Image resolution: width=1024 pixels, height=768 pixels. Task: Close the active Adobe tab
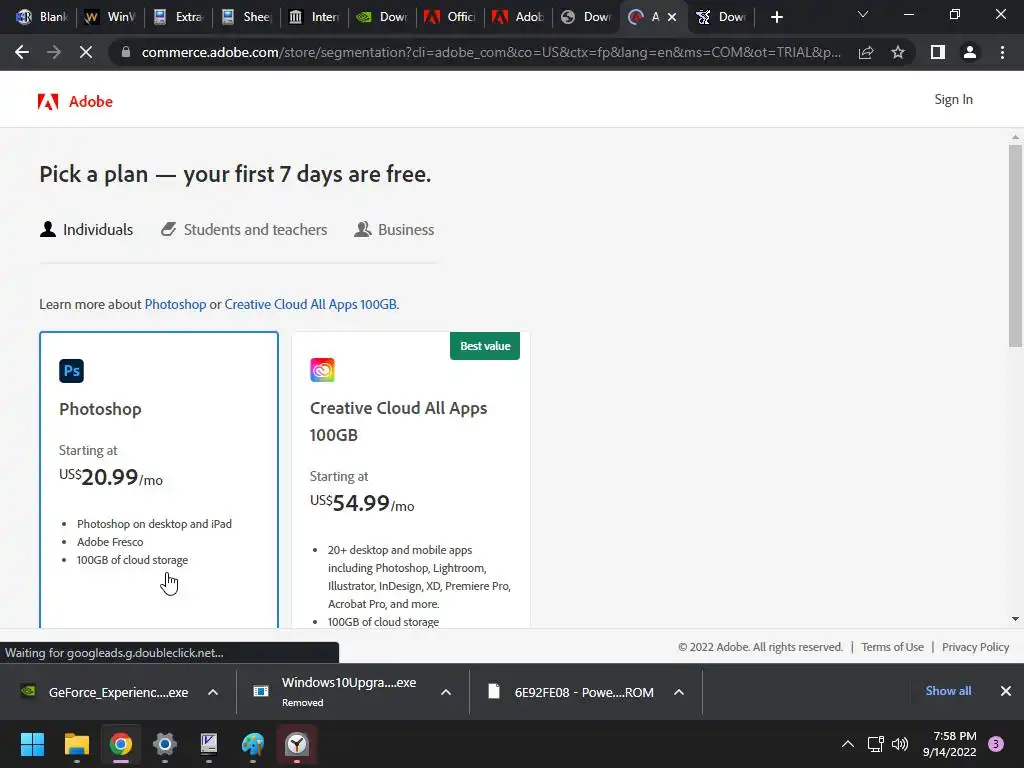click(x=672, y=17)
